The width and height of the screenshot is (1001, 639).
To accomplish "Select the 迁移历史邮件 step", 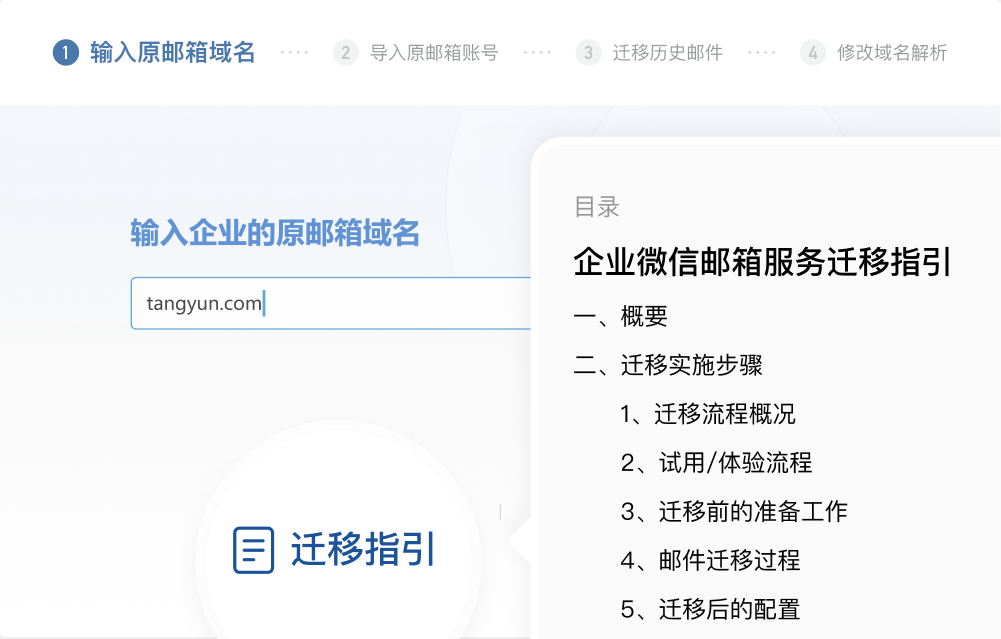I will [668, 52].
